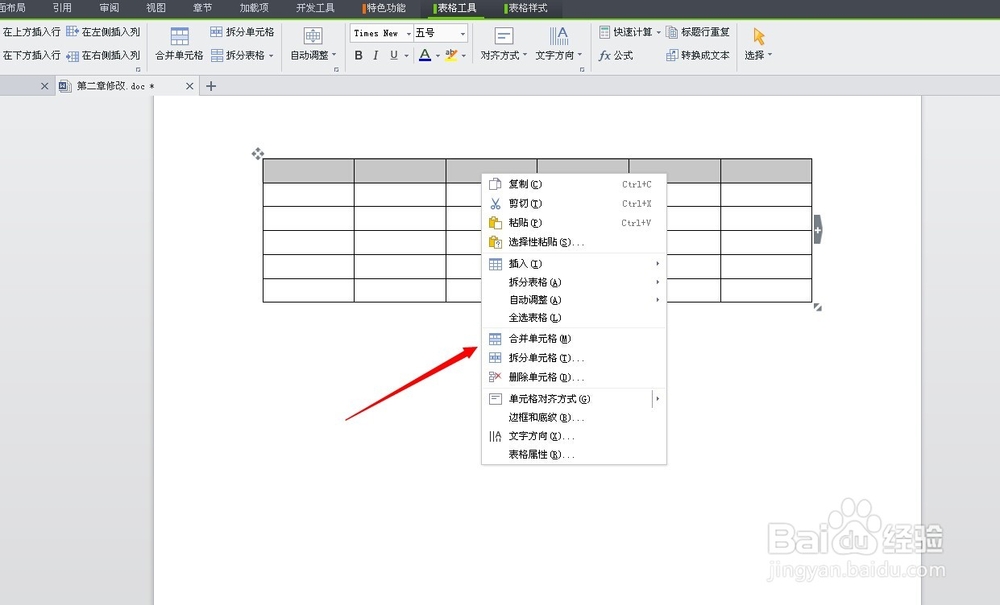Switch to 表格样式 Table Style tab
1000x605 pixels.
(x=526, y=8)
